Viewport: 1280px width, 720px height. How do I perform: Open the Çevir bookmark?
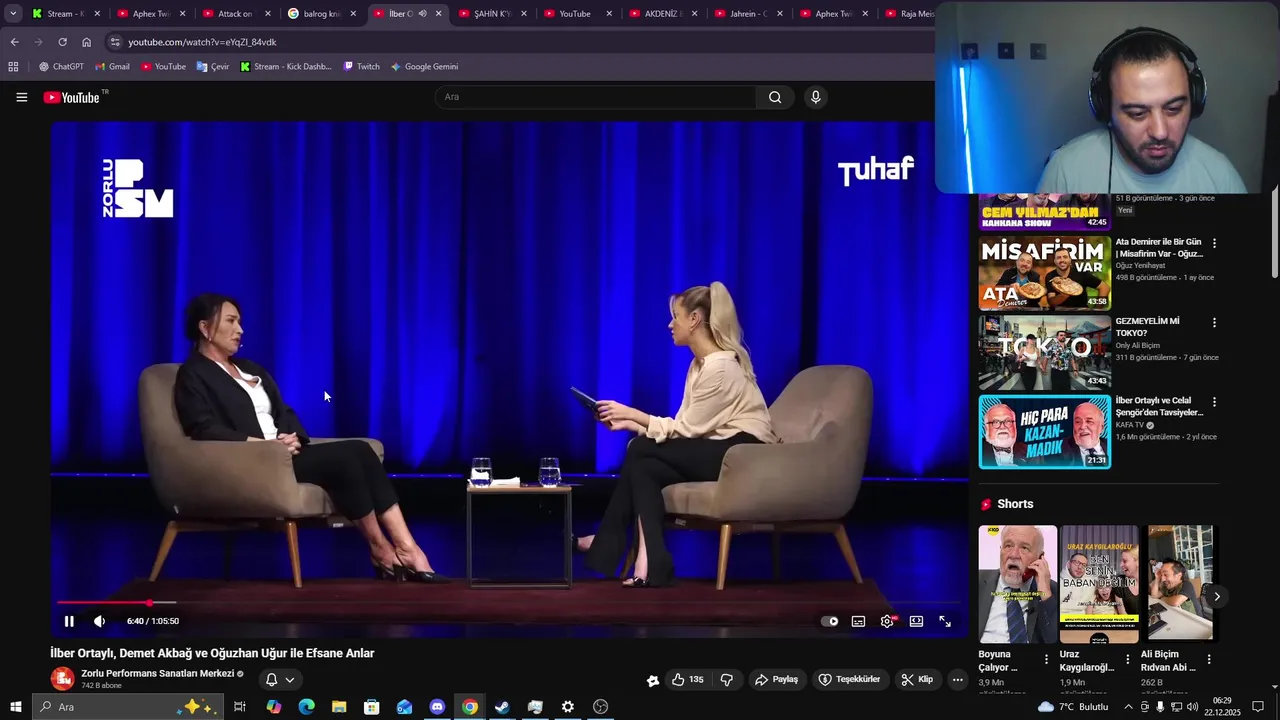[x=213, y=67]
